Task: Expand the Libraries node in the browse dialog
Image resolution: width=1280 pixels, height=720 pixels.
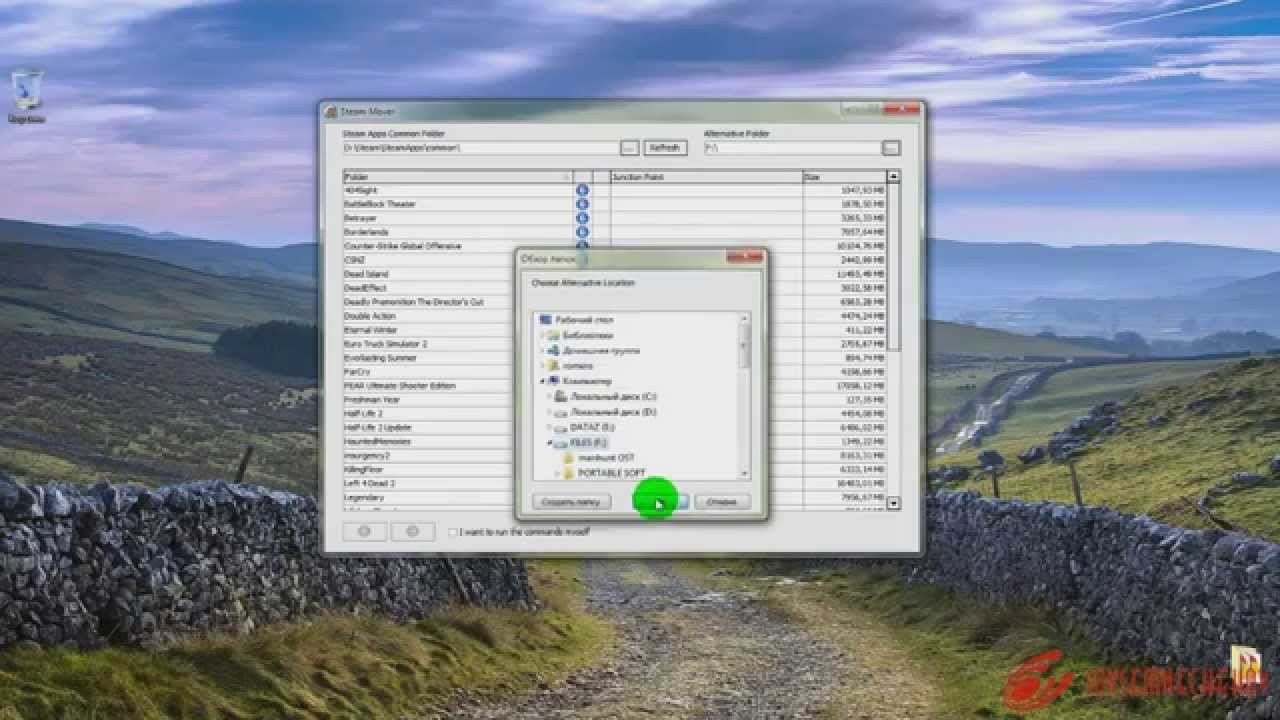Action: [x=543, y=336]
